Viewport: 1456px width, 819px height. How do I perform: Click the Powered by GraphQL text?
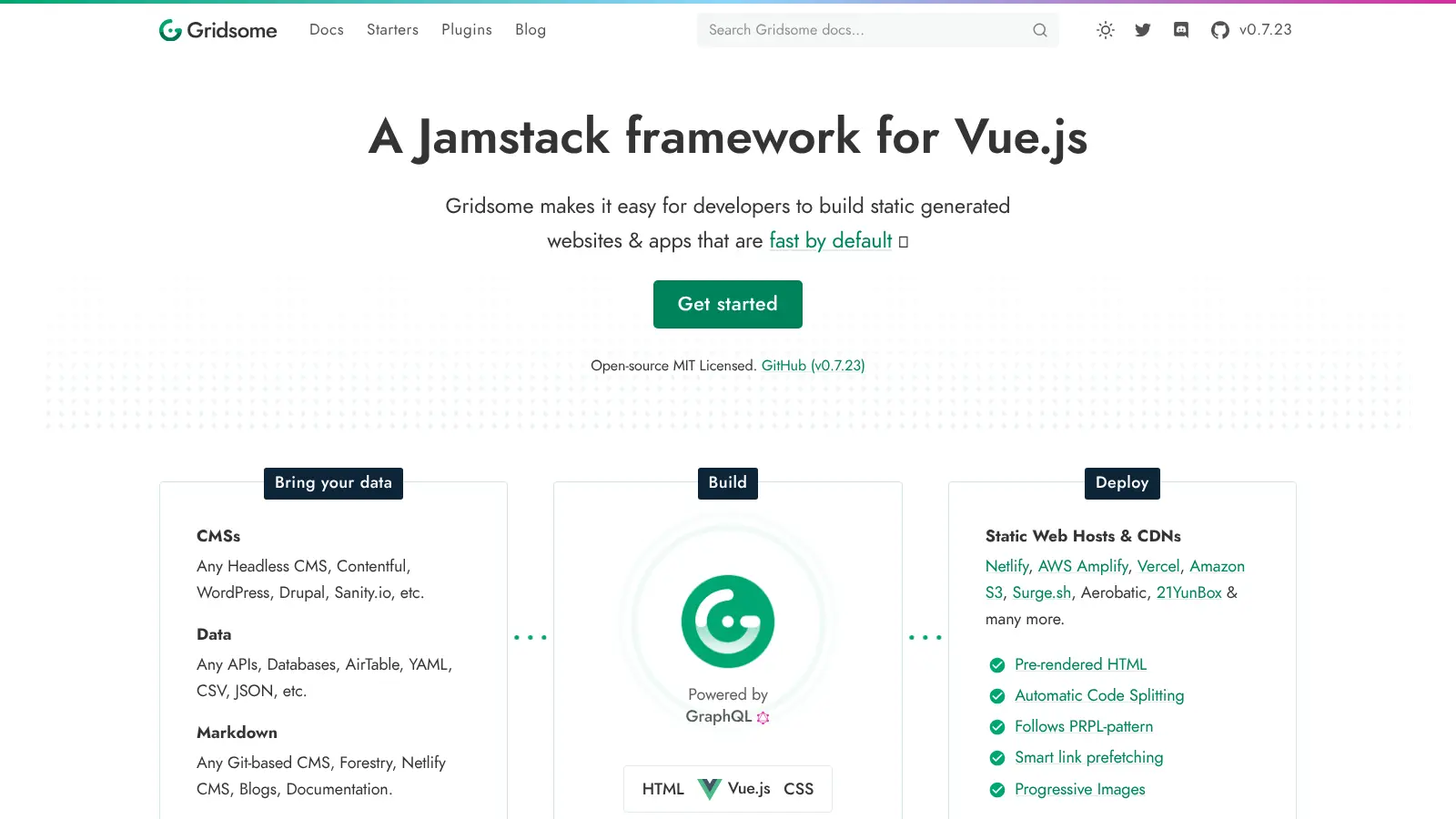click(728, 705)
